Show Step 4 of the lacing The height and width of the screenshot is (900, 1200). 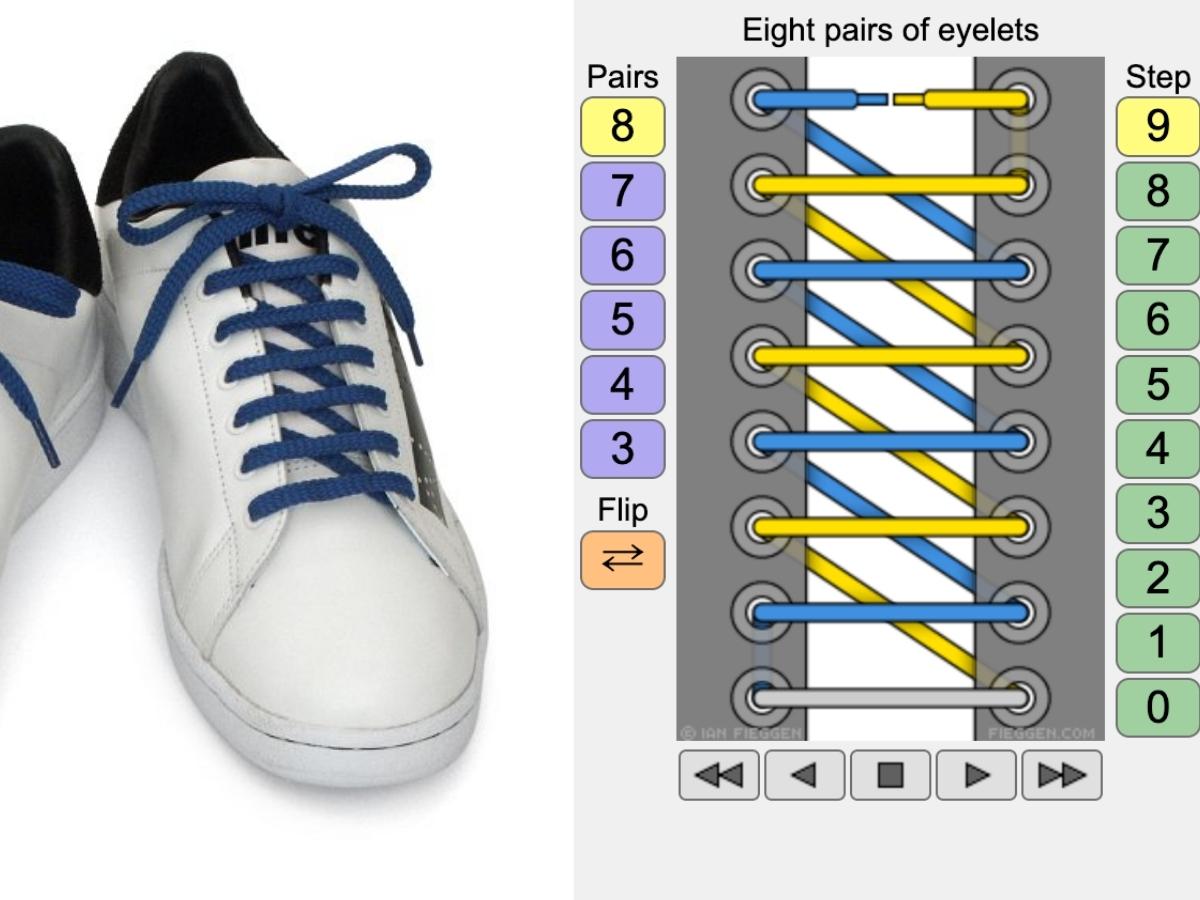pyautogui.click(x=1158, y=449)
